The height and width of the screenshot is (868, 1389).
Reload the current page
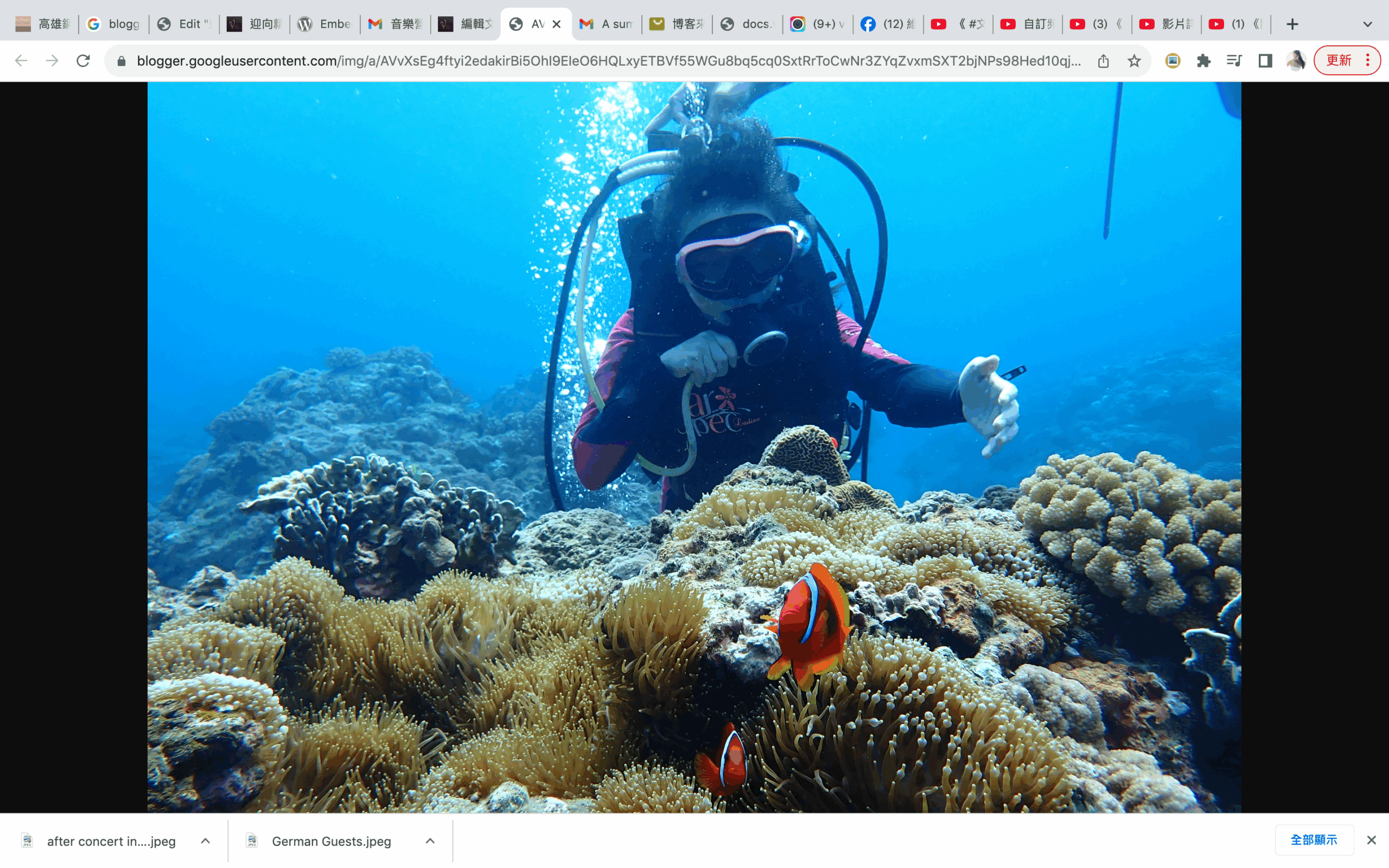(x=84, y=60)
